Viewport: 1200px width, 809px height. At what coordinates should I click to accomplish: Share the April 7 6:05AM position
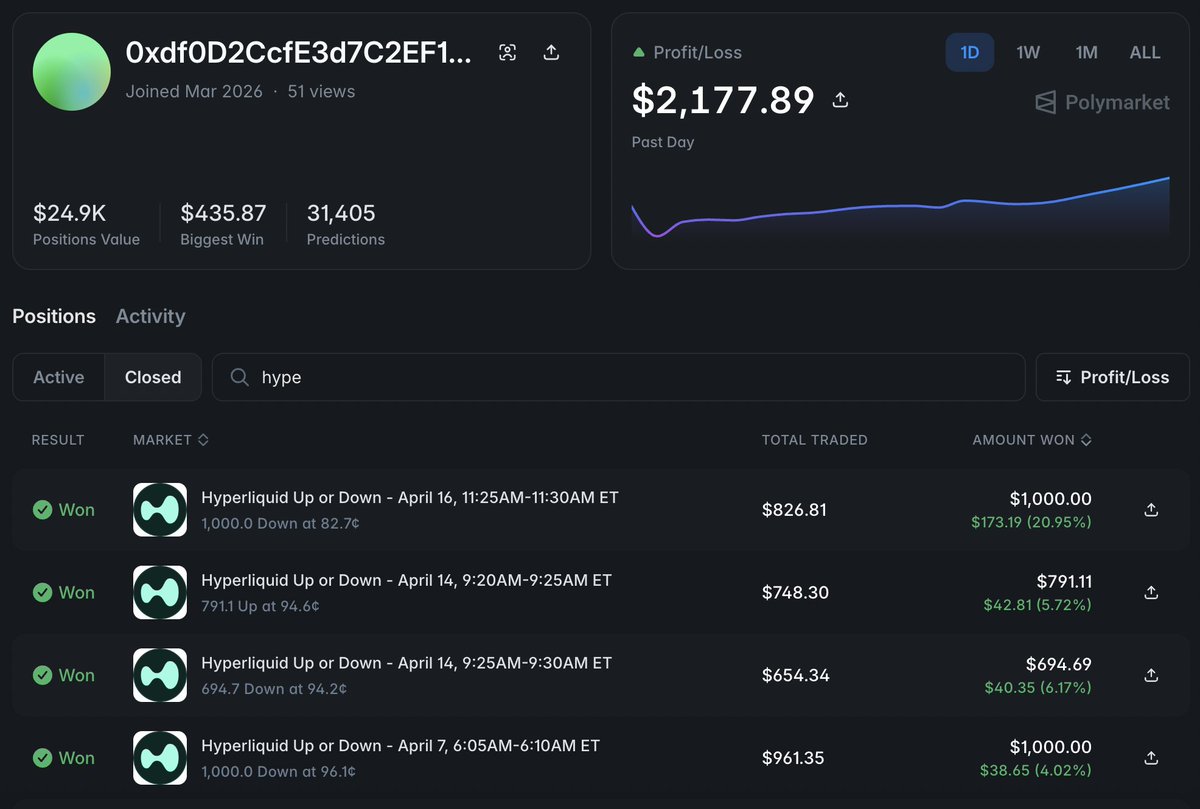(x=1151, y=758)
